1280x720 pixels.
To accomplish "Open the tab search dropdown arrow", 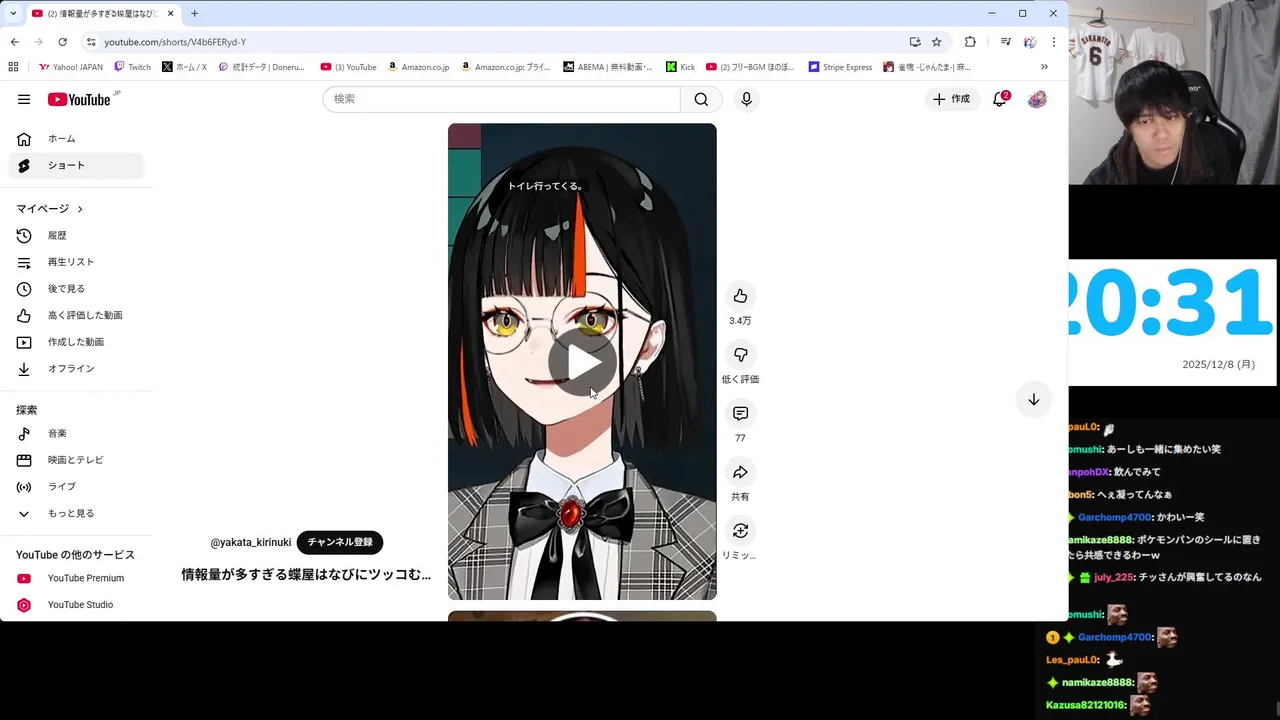I will 12,13.
